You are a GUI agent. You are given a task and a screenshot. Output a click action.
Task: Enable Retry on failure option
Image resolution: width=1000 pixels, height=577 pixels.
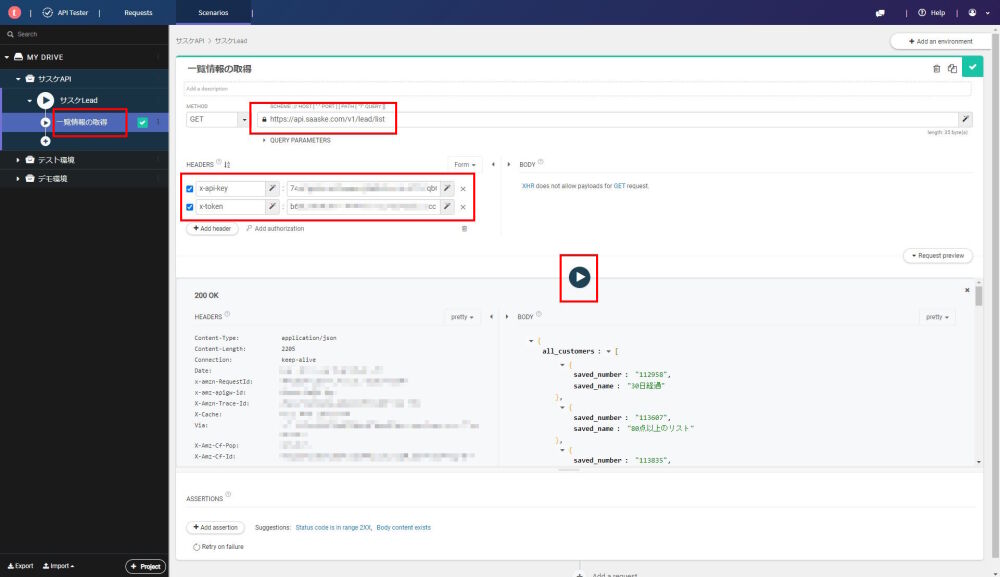[195, 547]
